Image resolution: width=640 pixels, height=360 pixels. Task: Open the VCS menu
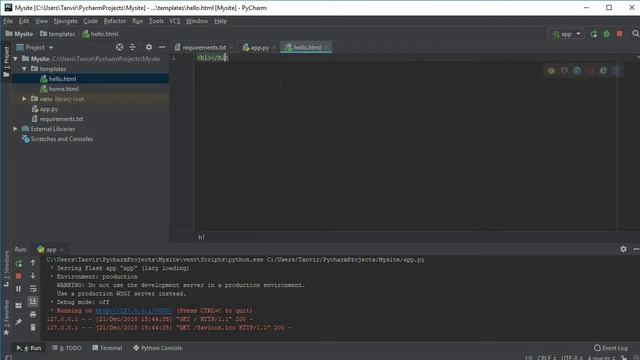[175, 21]
